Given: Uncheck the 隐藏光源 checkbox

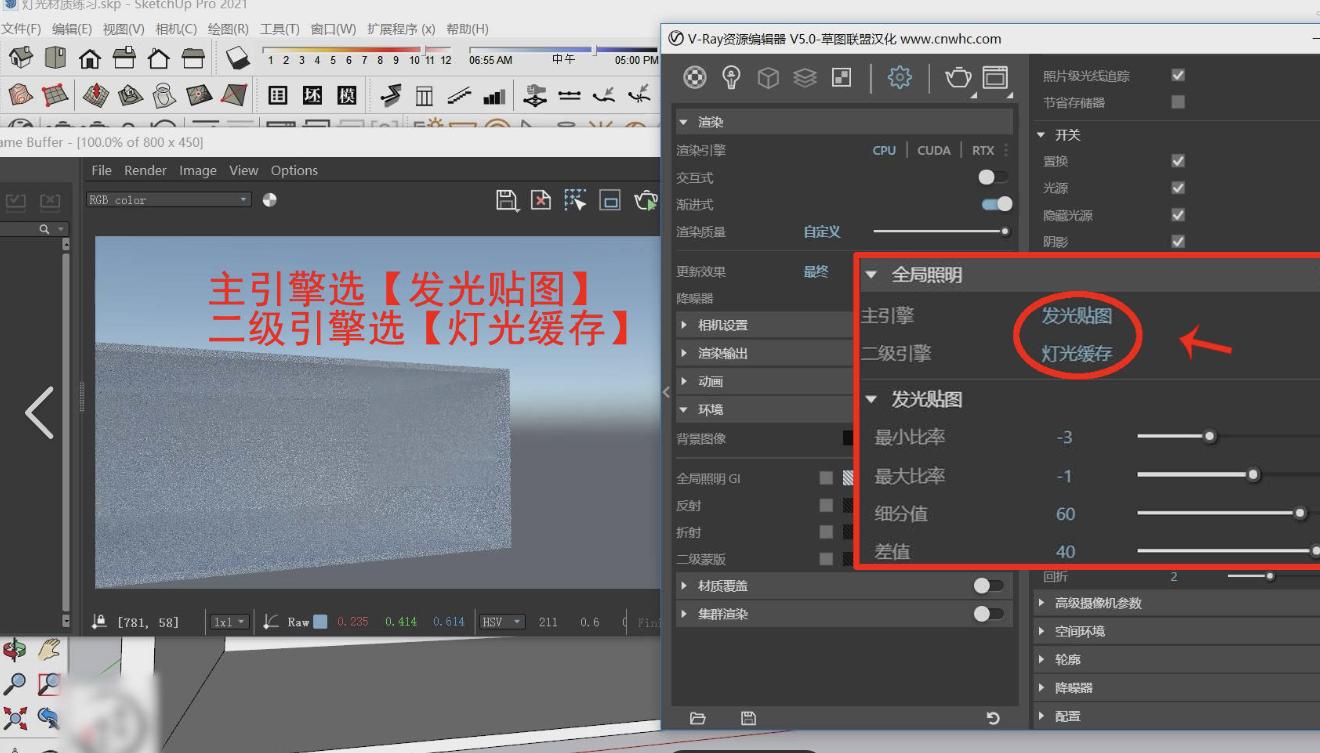Looking at the screenshot, I should tap(1178, 215).
